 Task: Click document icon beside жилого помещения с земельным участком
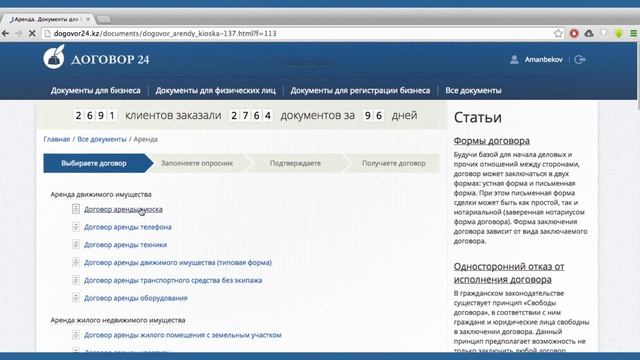76,335
